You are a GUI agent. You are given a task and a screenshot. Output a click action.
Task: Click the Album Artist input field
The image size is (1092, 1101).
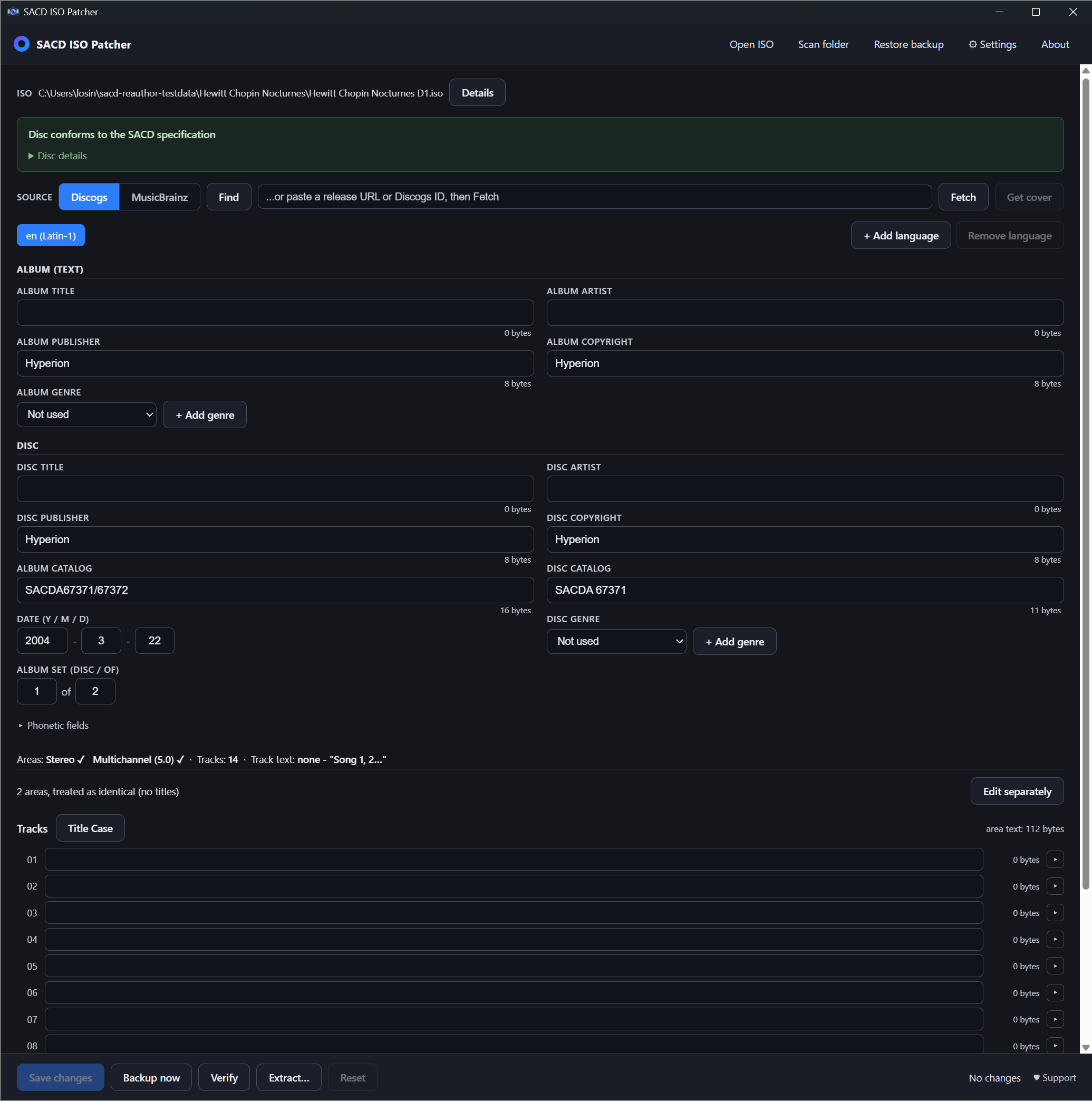805,312
